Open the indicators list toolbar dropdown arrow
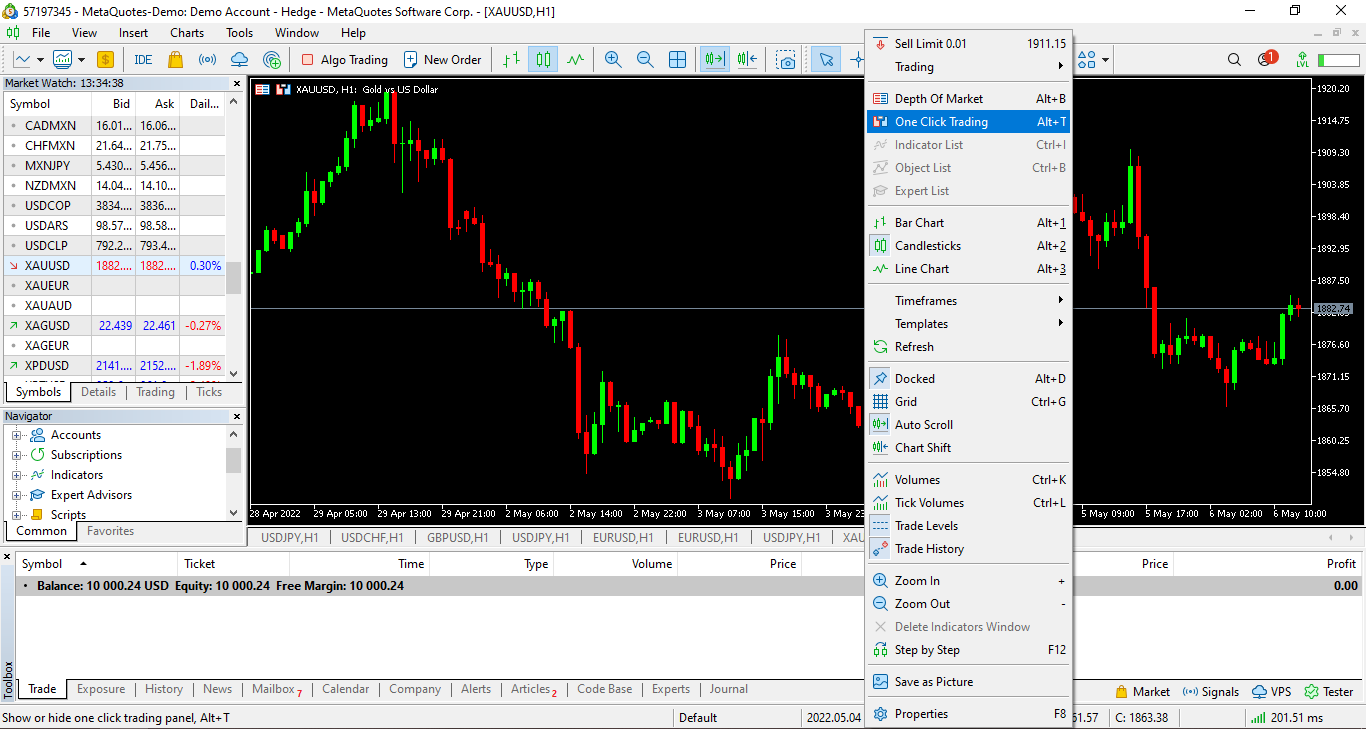The width and height of the screenshot is (1366, 729). 81,60
